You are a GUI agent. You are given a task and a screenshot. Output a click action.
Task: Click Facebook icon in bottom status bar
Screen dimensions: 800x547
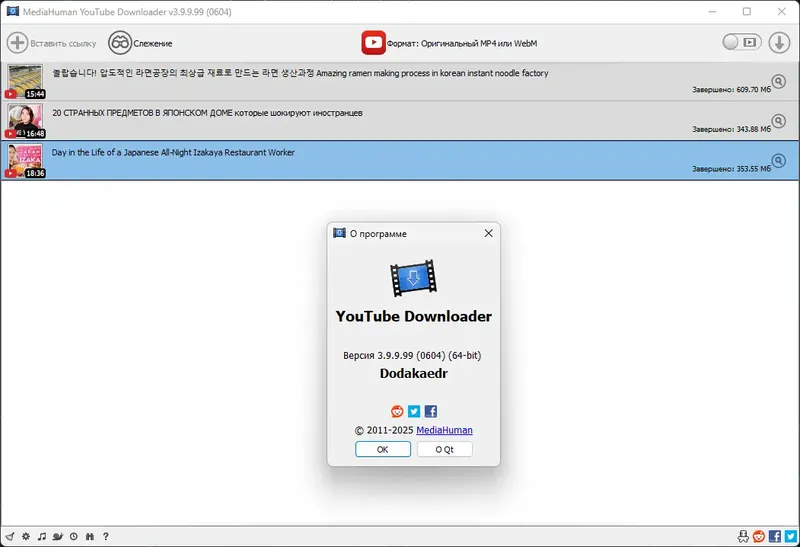[775, 536]
